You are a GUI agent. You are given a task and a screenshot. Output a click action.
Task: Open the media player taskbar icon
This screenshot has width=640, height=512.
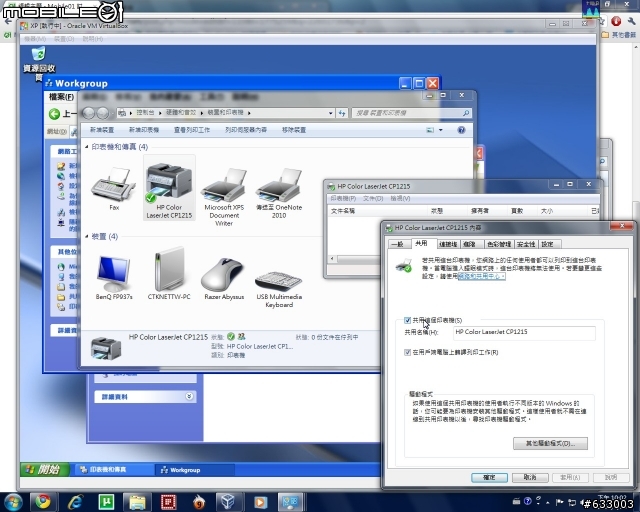coord(260,502)
